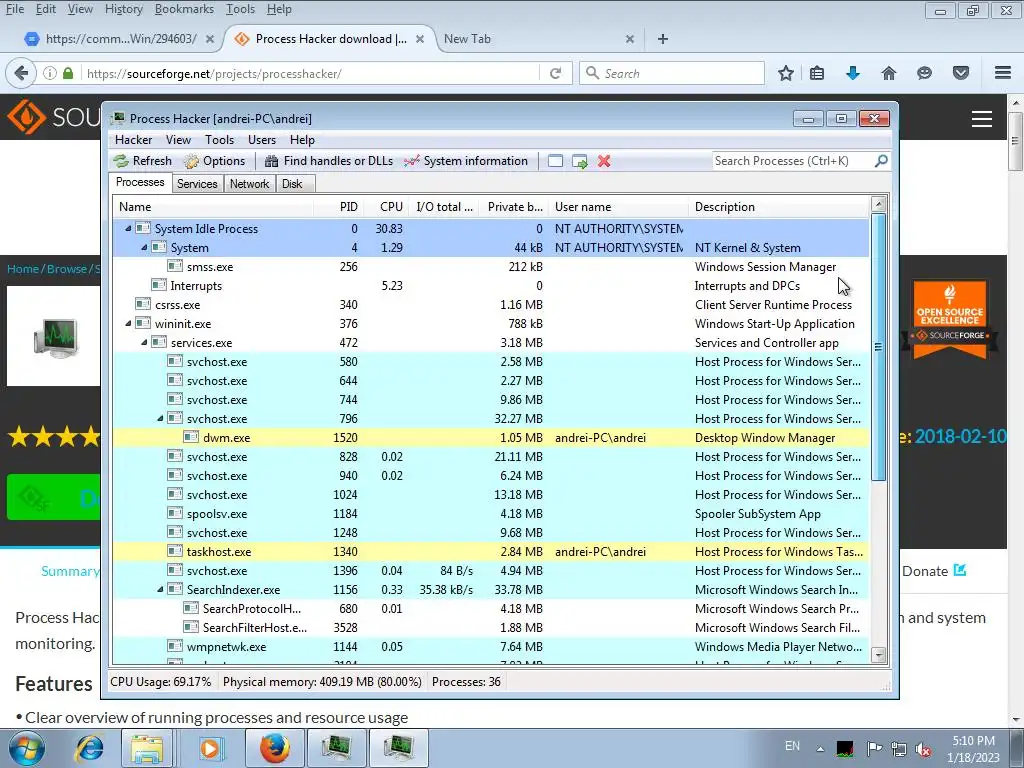The height and width of the screenshot is (768, 1024).
Task: Collapse the System process node
Action: click(x=144, y=248)
